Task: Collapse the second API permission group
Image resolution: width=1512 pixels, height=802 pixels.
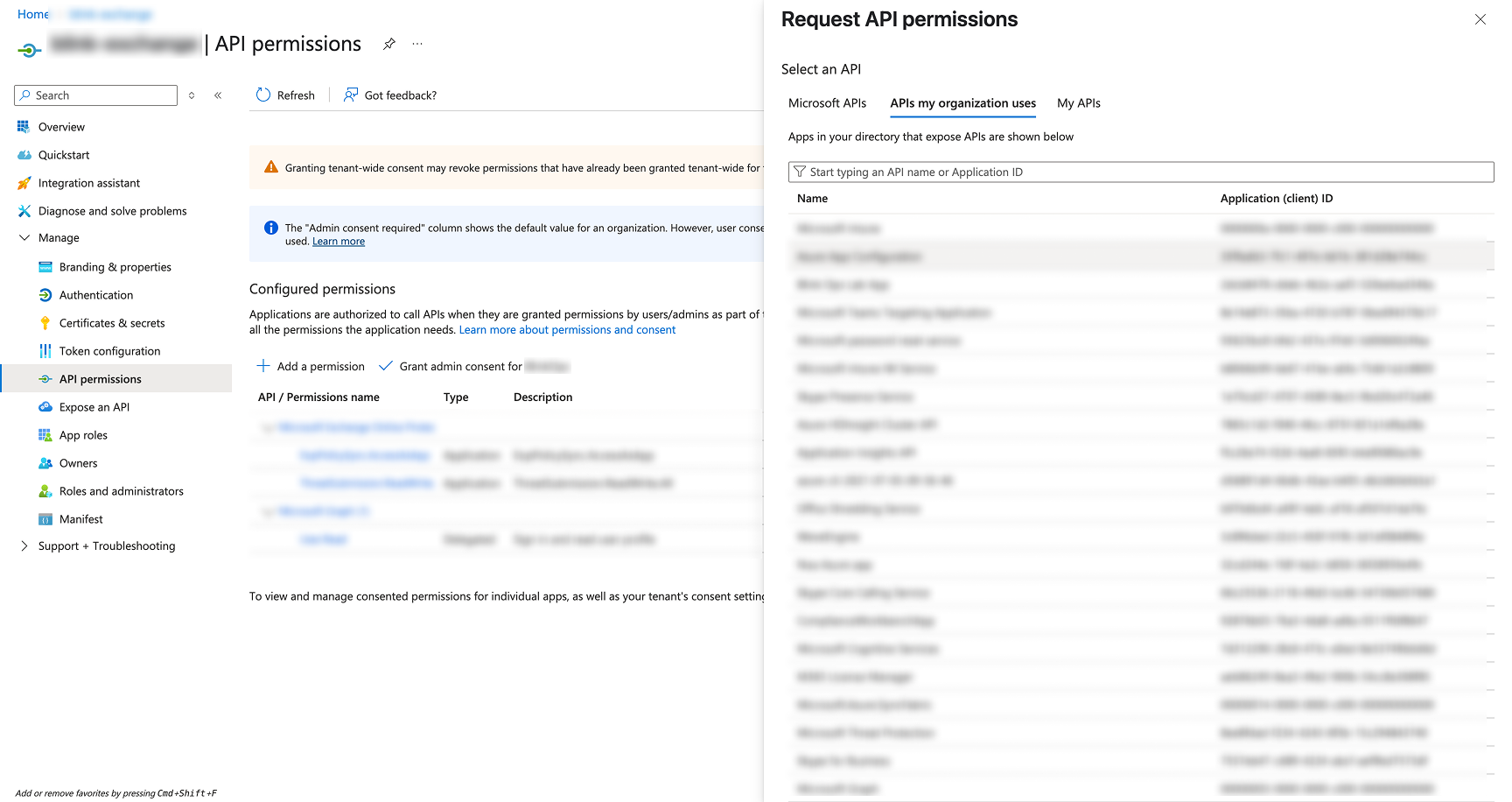Action: click(x=268, y=511)
